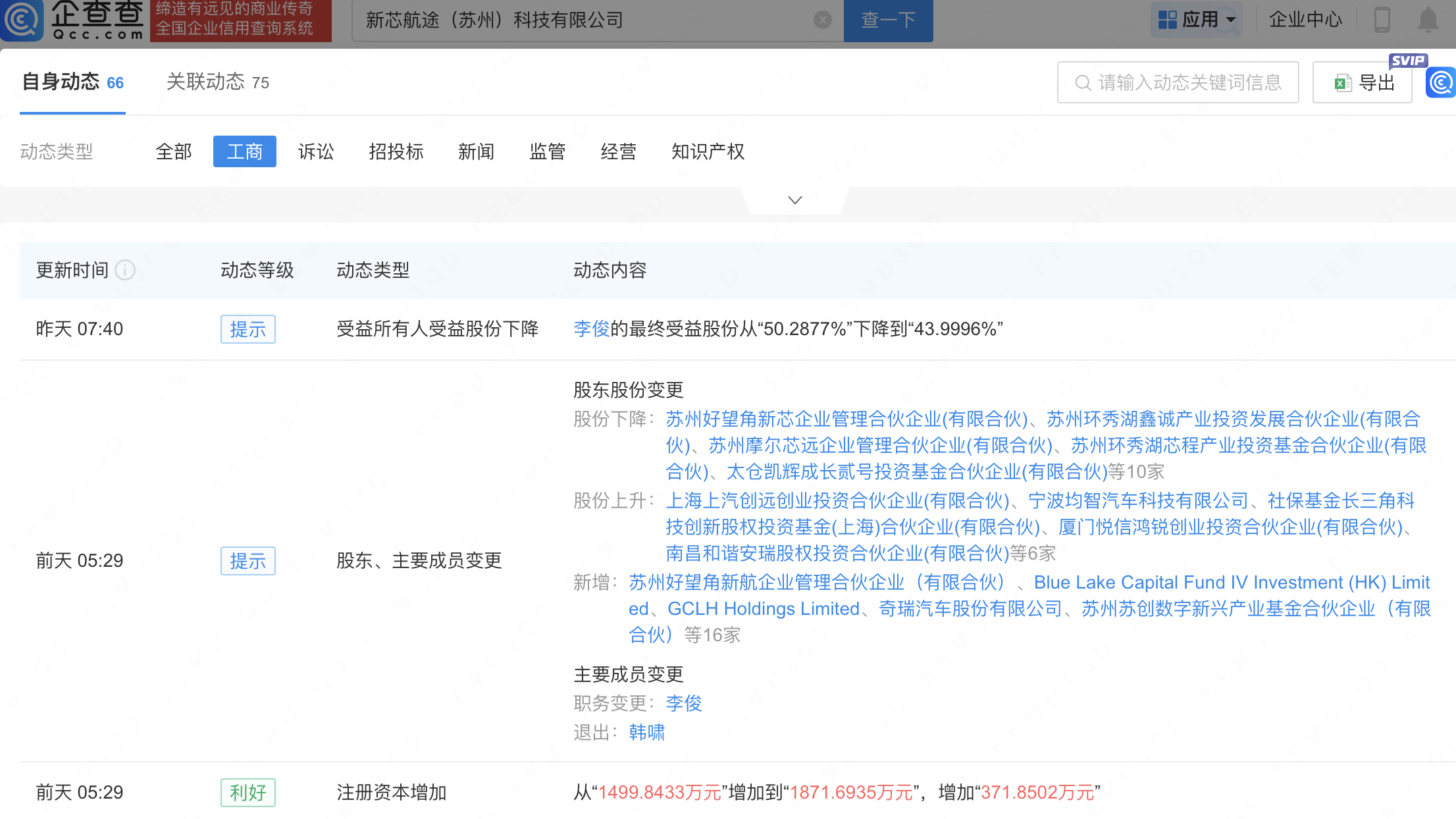This screenshot has width=1456, height=819.
Task: Open 奇瑞汽车股份有限公司 shareholder link
Action: coord(970,609)
